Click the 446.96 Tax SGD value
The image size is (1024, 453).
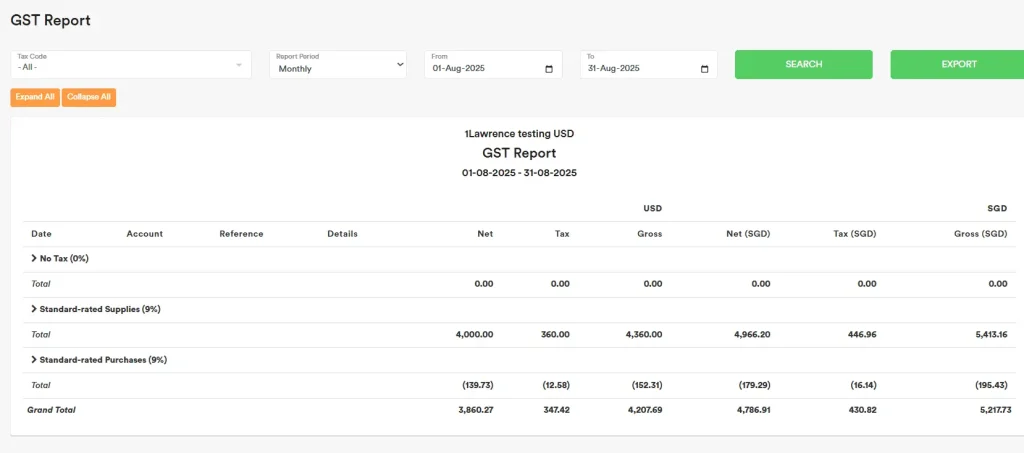[861, 334]
